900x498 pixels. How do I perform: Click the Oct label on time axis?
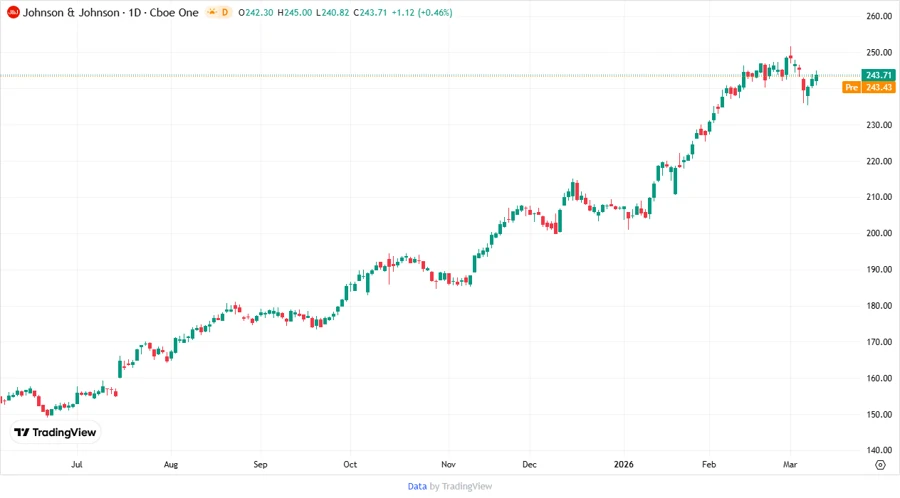(350, 464)
